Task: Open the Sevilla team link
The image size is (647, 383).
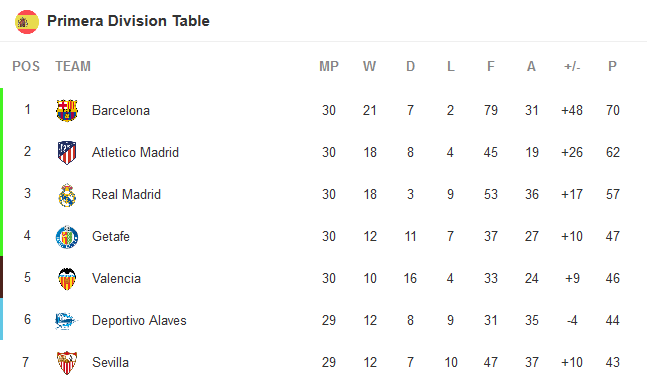Action: coord(110,362)
